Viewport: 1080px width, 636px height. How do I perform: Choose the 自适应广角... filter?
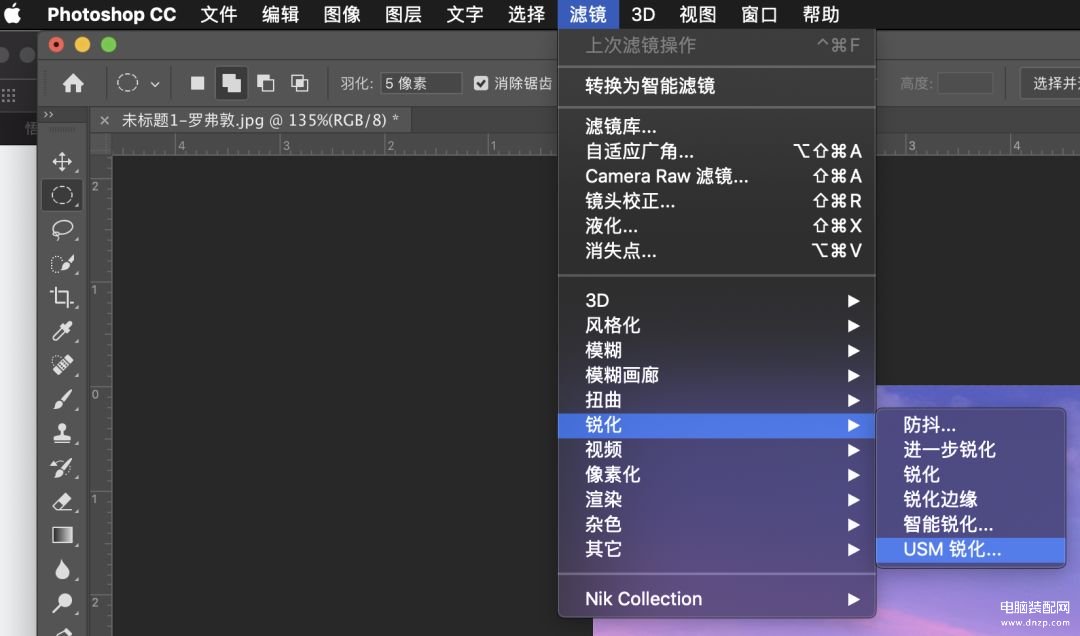click(716, 151)
